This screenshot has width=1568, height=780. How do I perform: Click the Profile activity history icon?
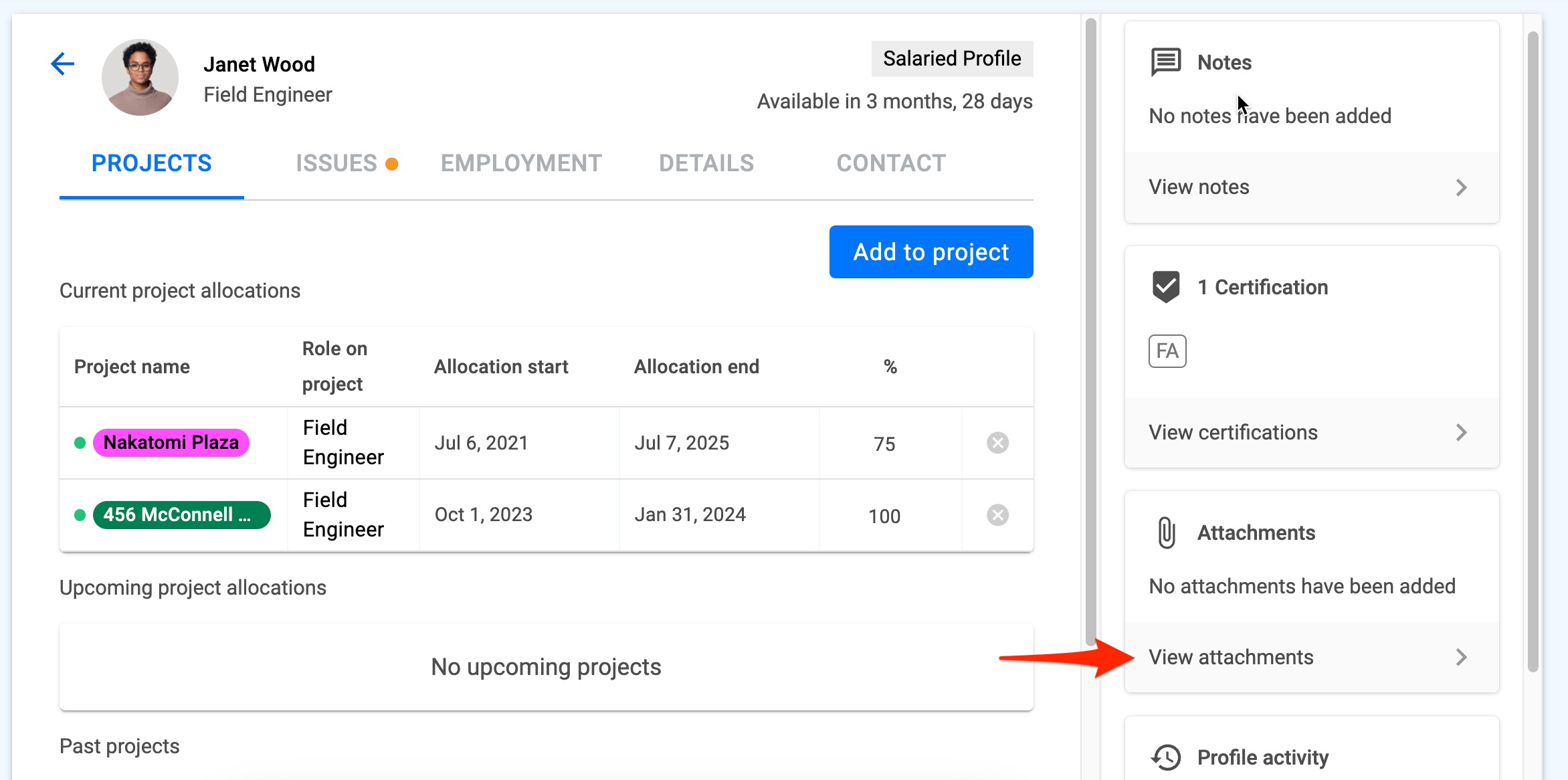click(x=1166, y=757)
